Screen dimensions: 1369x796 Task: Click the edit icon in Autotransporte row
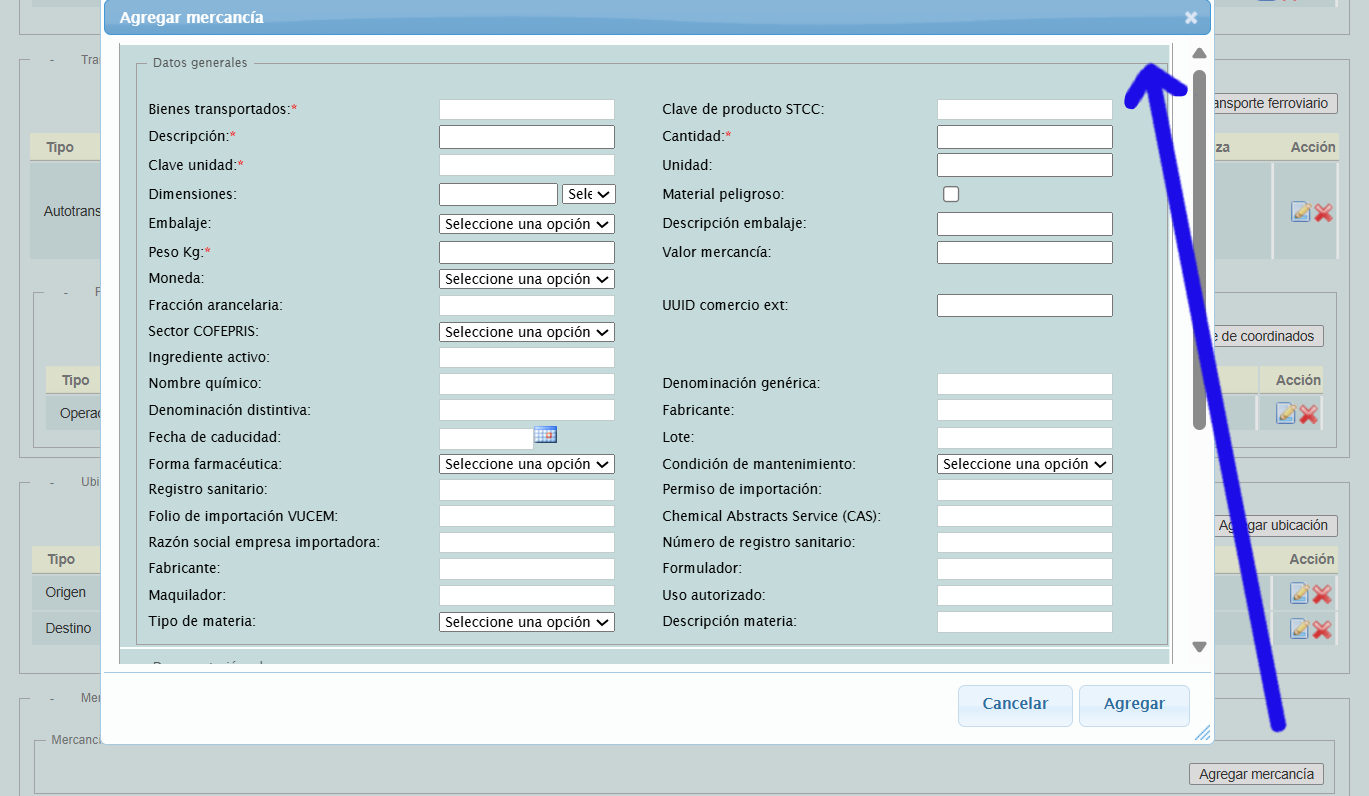pos(1301,211)
